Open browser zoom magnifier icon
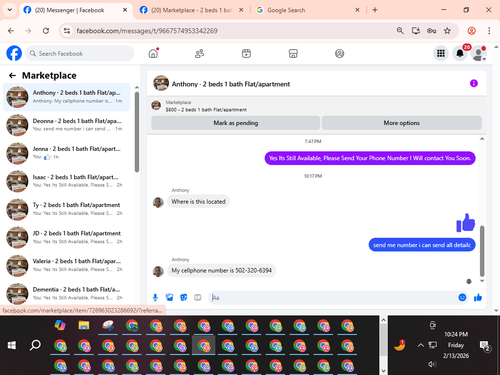Viewport: 500px width, 375px height. [x=400, y=31]
